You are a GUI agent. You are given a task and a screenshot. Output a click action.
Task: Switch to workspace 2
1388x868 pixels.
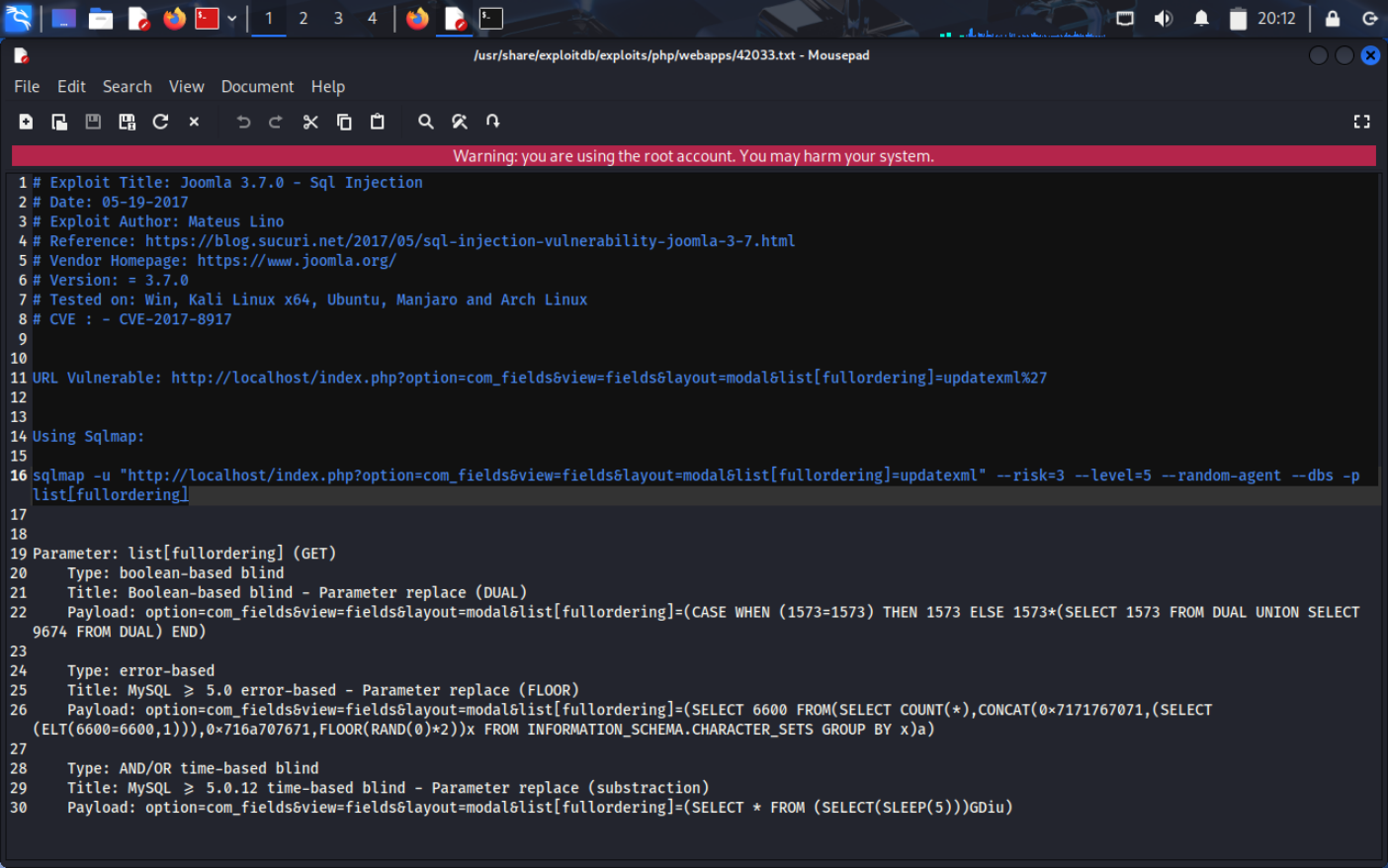(x=304, y=19)
